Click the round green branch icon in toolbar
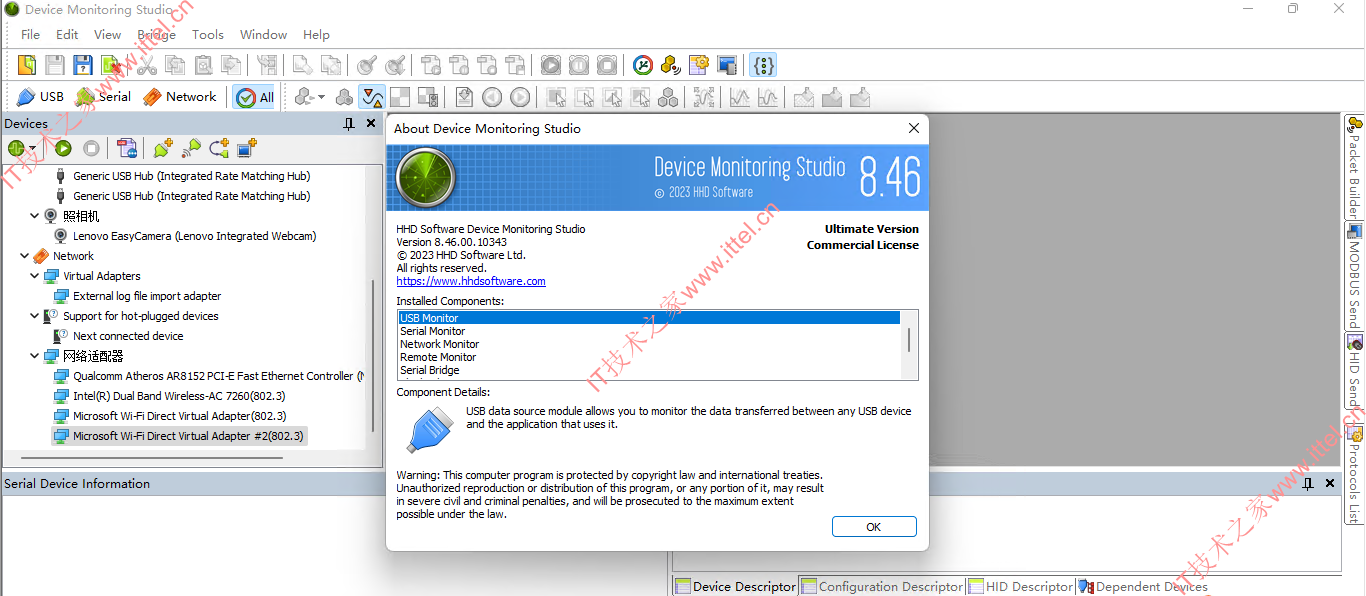 click(643, 65)
